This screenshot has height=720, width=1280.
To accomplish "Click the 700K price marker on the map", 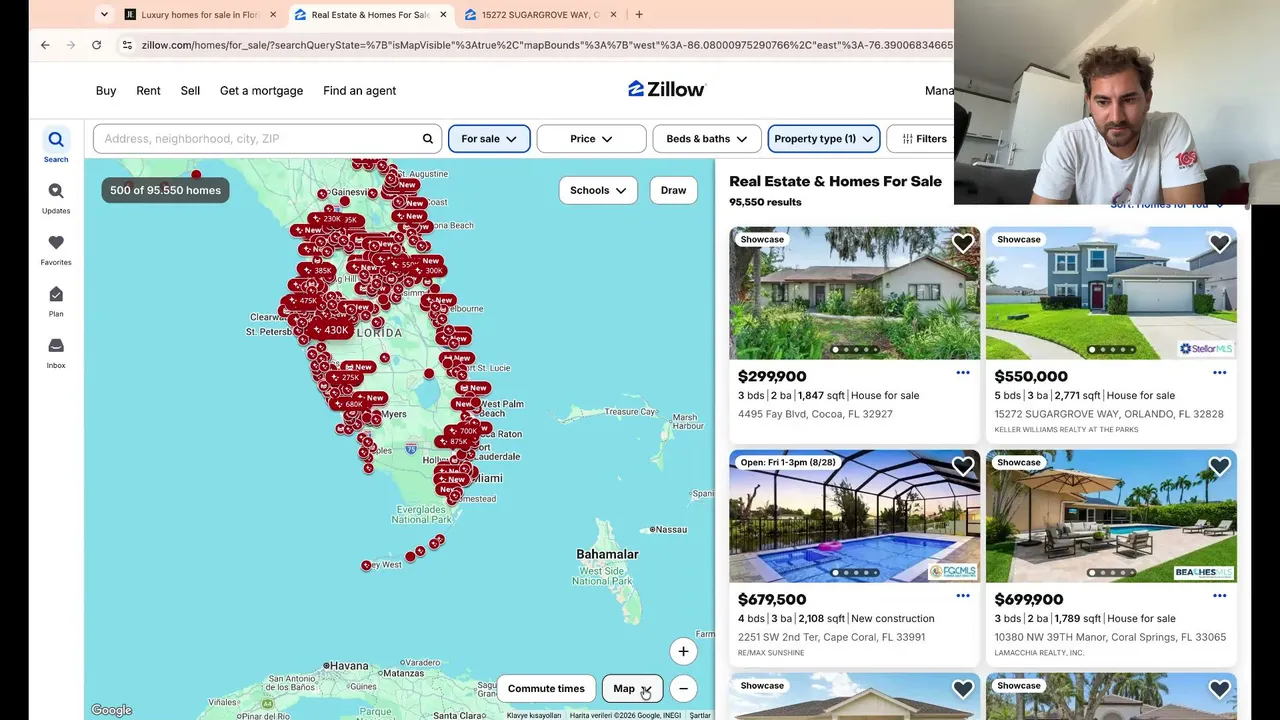I will coord(464,431).
